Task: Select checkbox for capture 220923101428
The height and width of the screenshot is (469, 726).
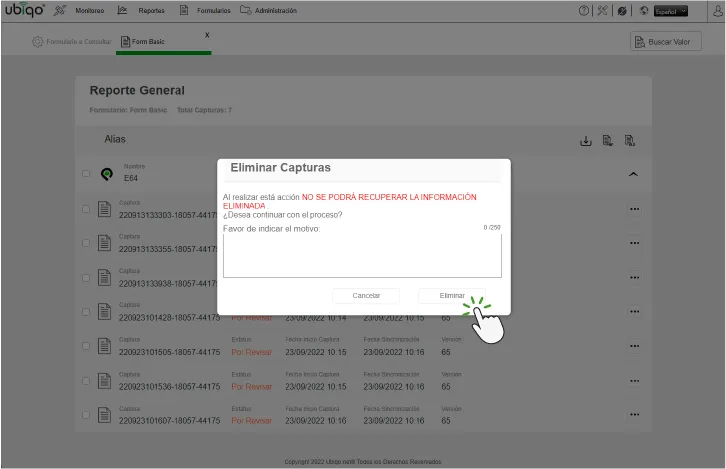Action: click(86, 312)
